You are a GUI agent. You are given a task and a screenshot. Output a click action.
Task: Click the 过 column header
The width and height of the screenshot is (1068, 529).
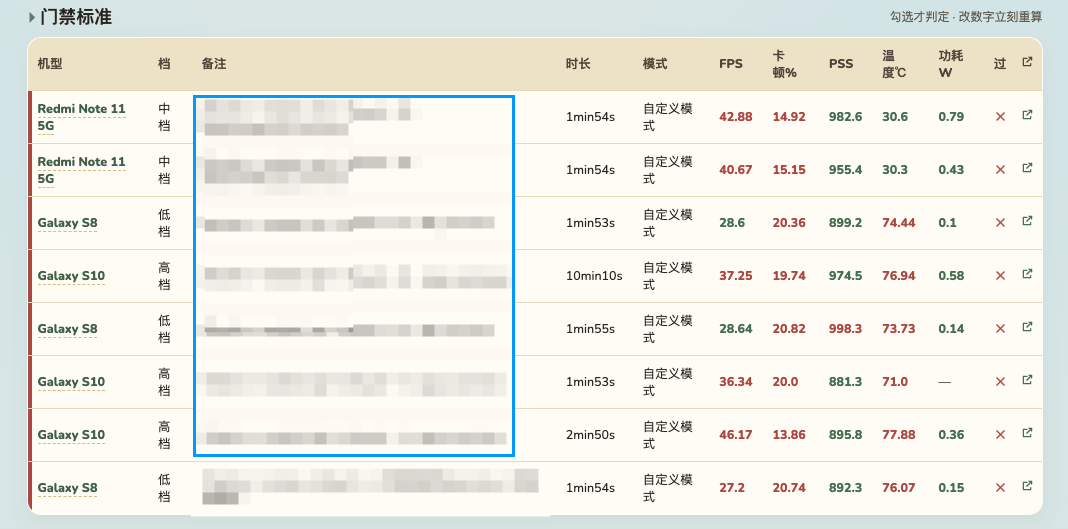[x=1000, y=64]
